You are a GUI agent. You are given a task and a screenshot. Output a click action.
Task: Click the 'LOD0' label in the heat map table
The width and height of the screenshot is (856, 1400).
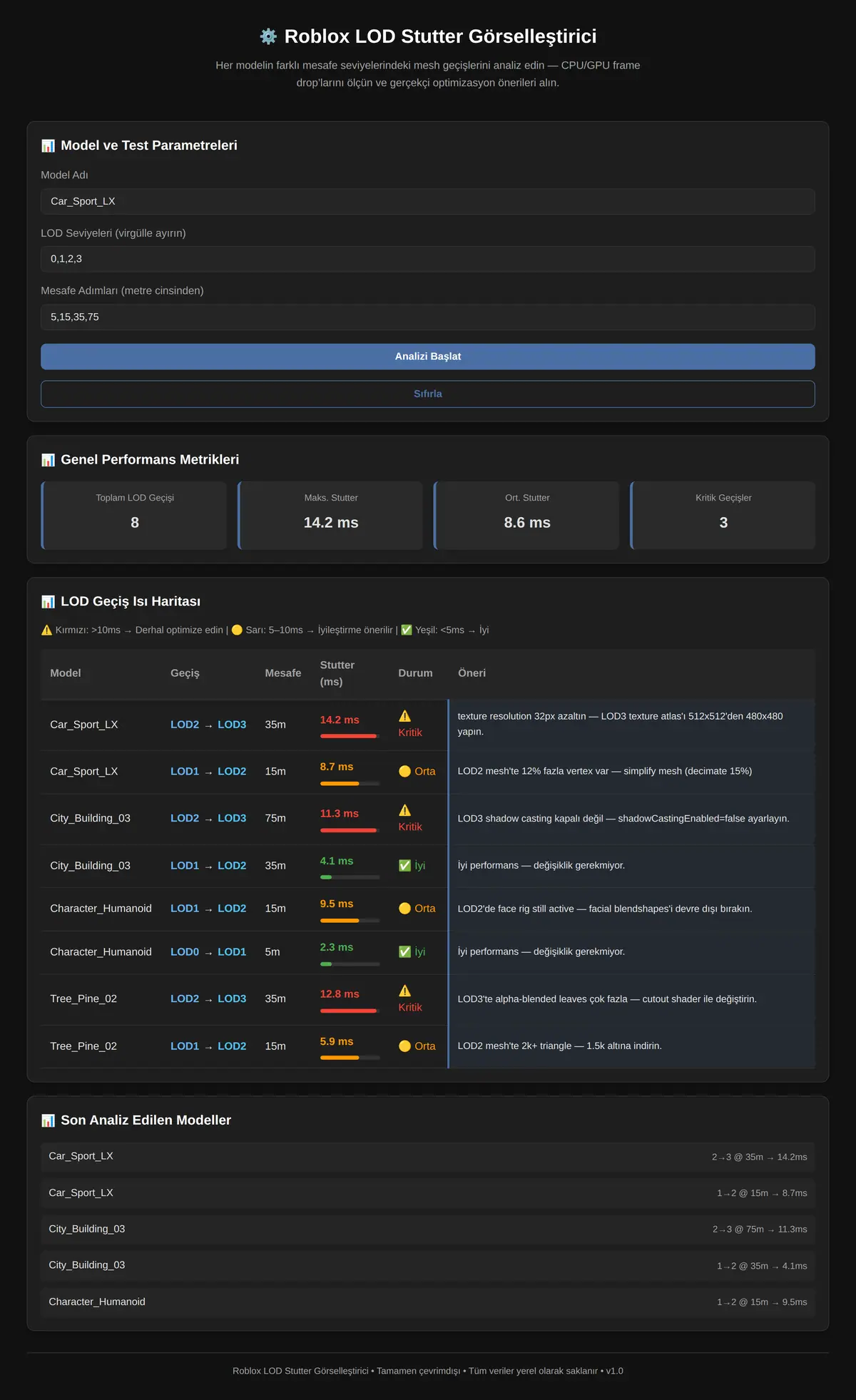(185, 951)
